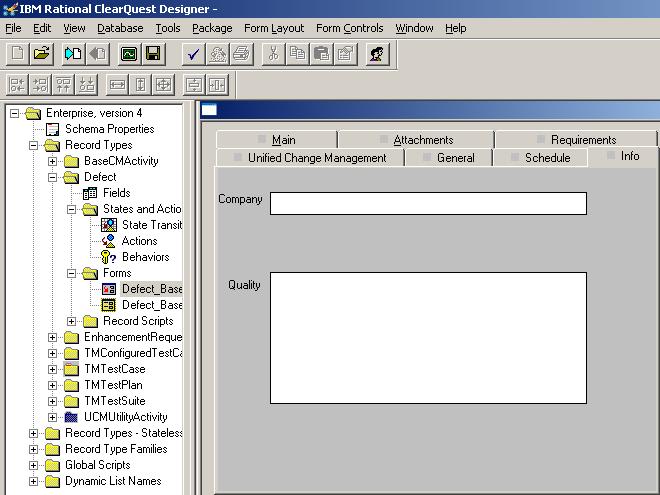
Task: Click the Test Work icon with green monitor
Action: [129, 54]
